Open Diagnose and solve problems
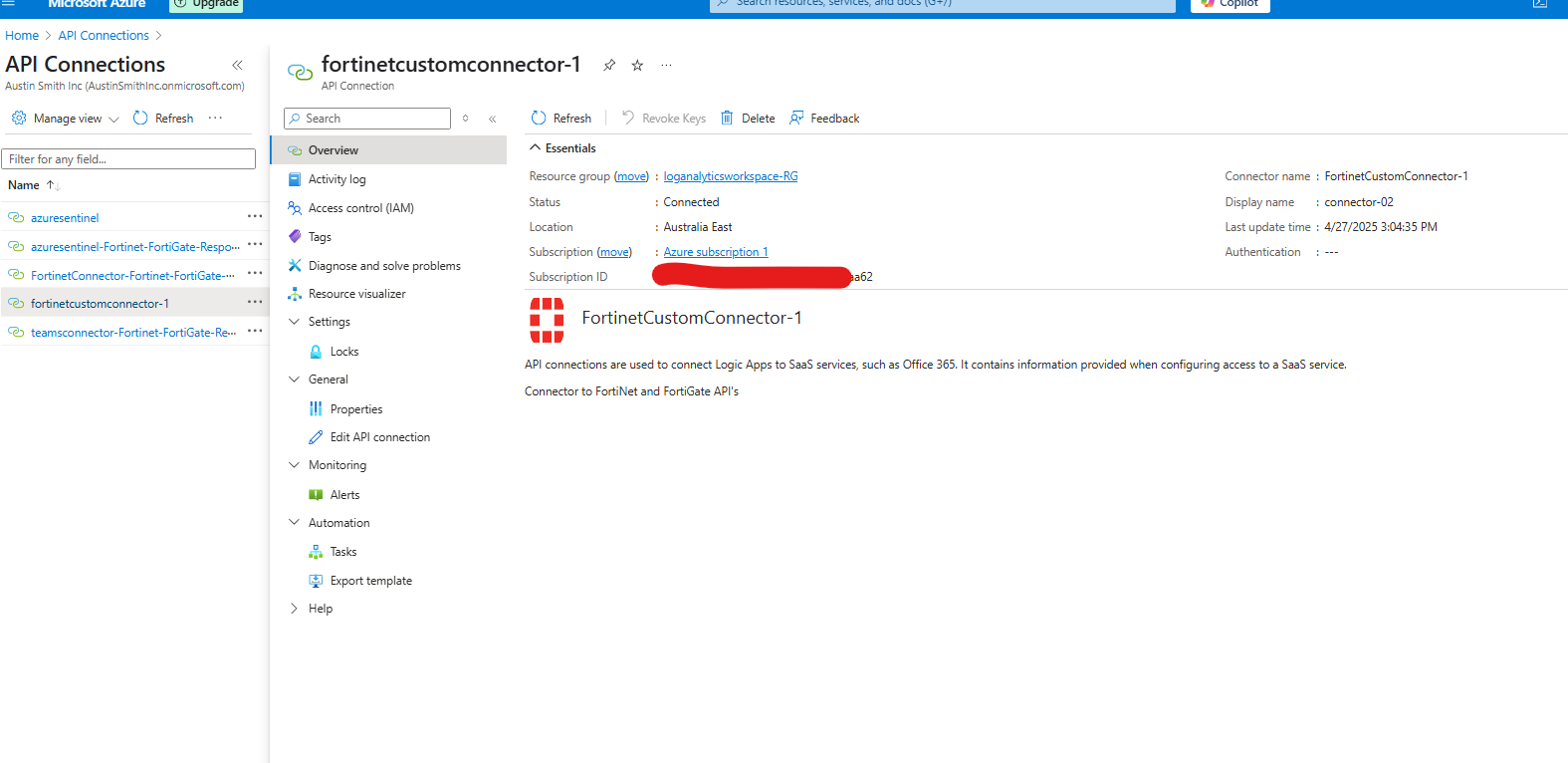 point(384,266)
